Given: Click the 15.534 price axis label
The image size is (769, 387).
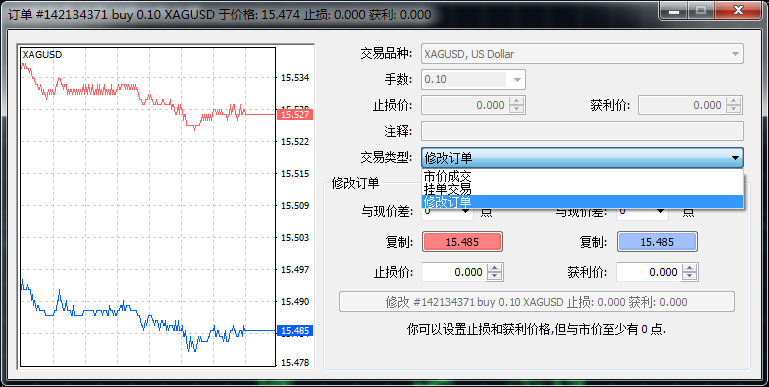Looking at the screenshot, I should (295, 77).
